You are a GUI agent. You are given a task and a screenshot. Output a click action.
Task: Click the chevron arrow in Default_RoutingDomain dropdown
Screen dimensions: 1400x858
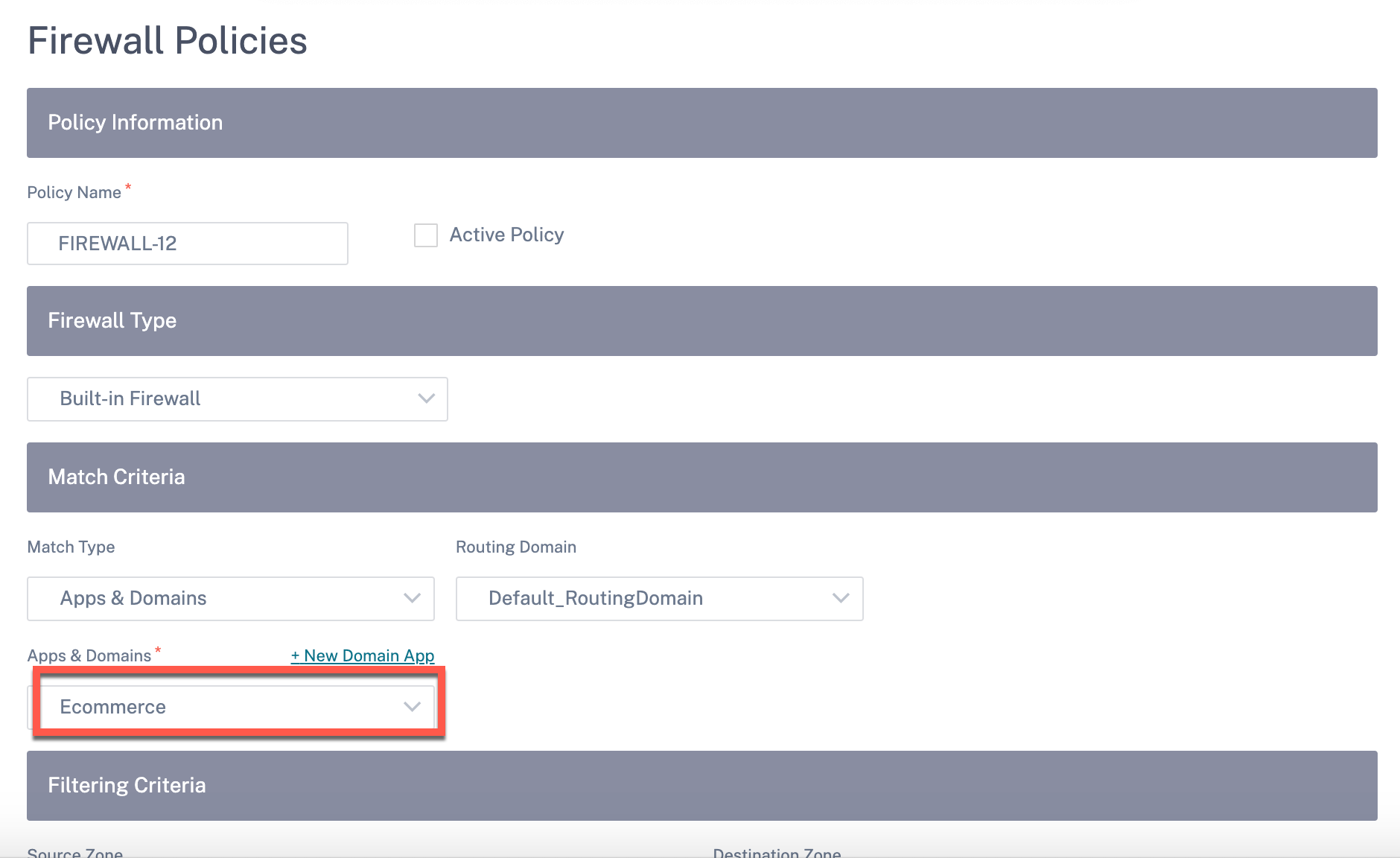841,598
